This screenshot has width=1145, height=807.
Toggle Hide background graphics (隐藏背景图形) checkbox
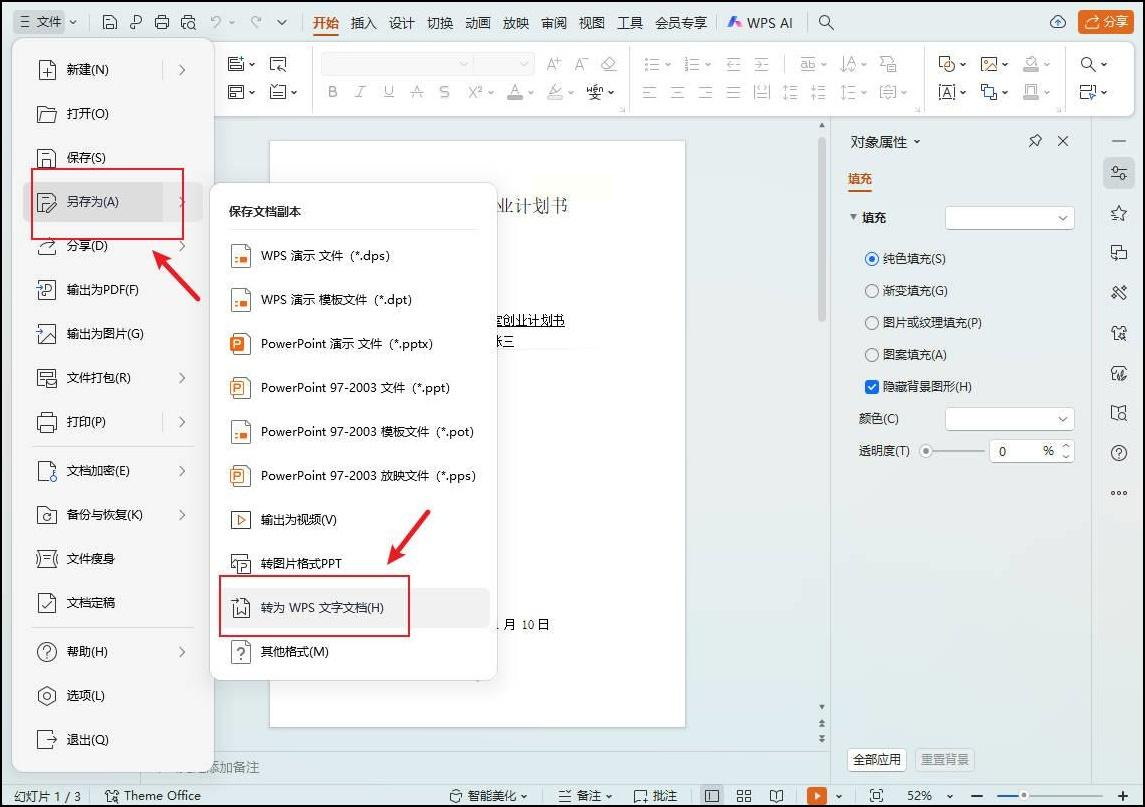(x=871, y=387)
